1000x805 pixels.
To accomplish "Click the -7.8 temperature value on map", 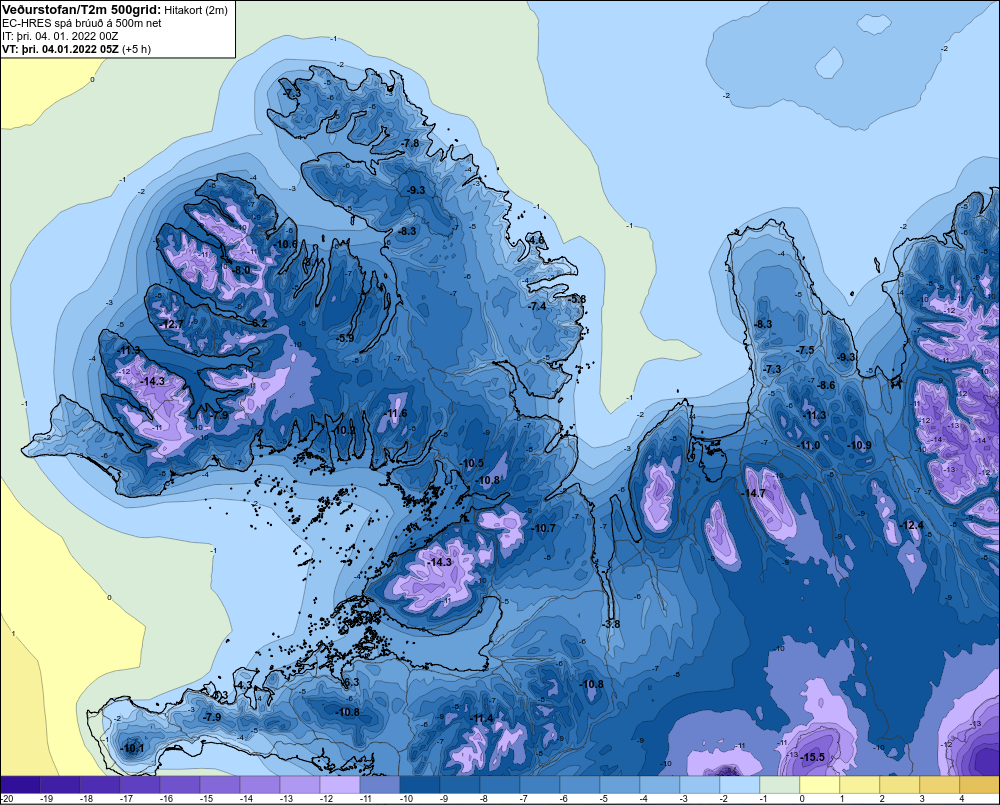I will [410, 143].
